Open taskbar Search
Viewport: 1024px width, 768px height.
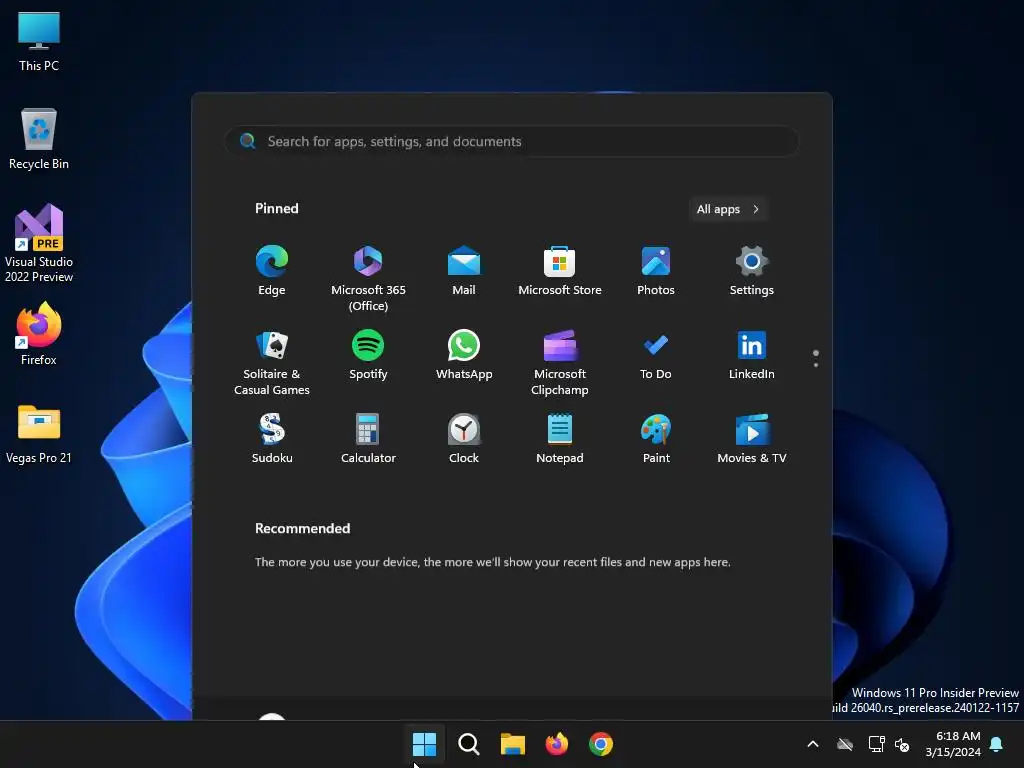click(468, 744)
